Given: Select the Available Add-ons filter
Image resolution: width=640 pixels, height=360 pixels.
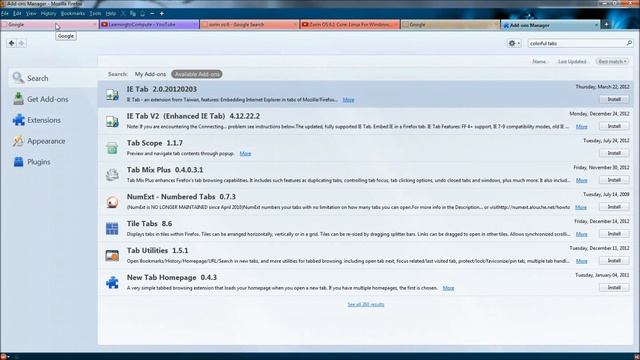Looking at the screenshot, I should tap(197, 74).
